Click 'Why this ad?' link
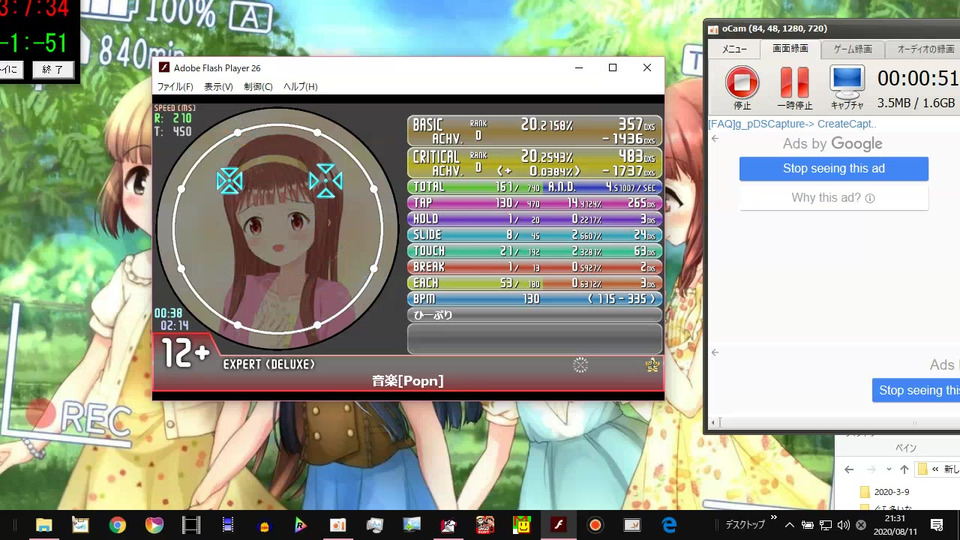Viewport: 960px width, 540px height. point(833,198)
